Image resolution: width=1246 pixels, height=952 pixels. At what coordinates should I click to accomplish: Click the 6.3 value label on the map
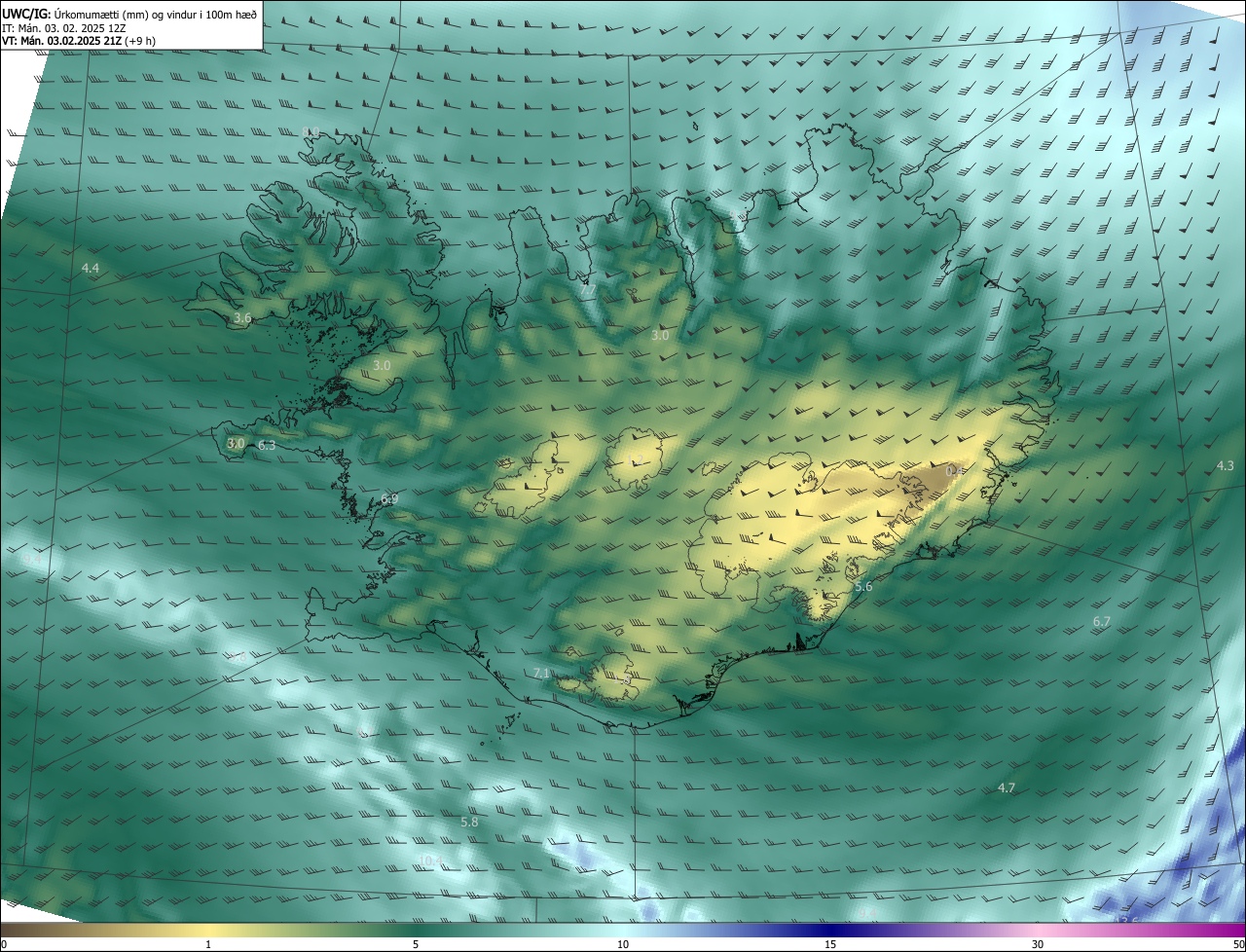267,445
